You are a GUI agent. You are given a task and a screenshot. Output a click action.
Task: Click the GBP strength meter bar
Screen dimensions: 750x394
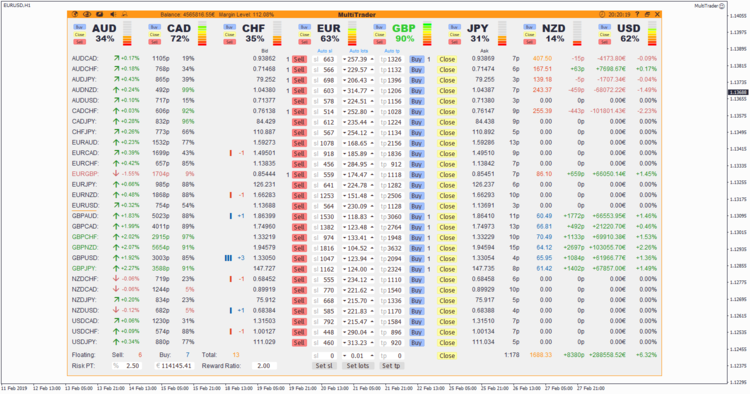point(427,34)
